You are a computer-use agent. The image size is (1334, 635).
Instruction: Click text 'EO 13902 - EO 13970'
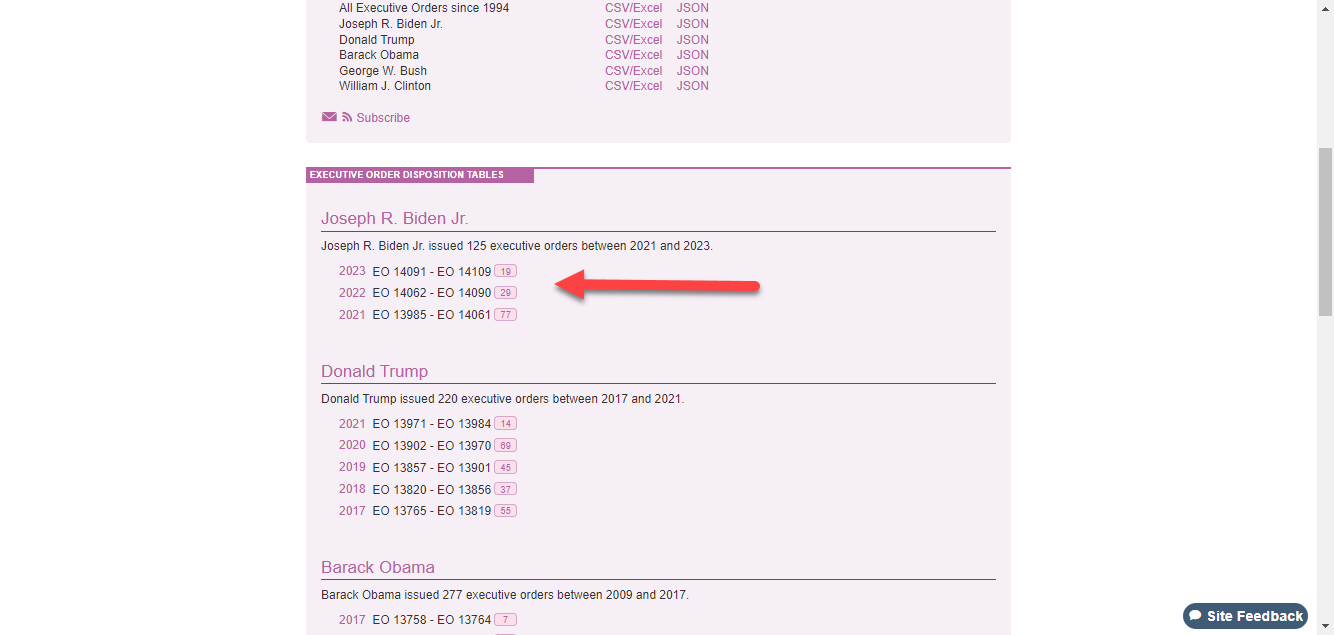click(x=432, y=446)
